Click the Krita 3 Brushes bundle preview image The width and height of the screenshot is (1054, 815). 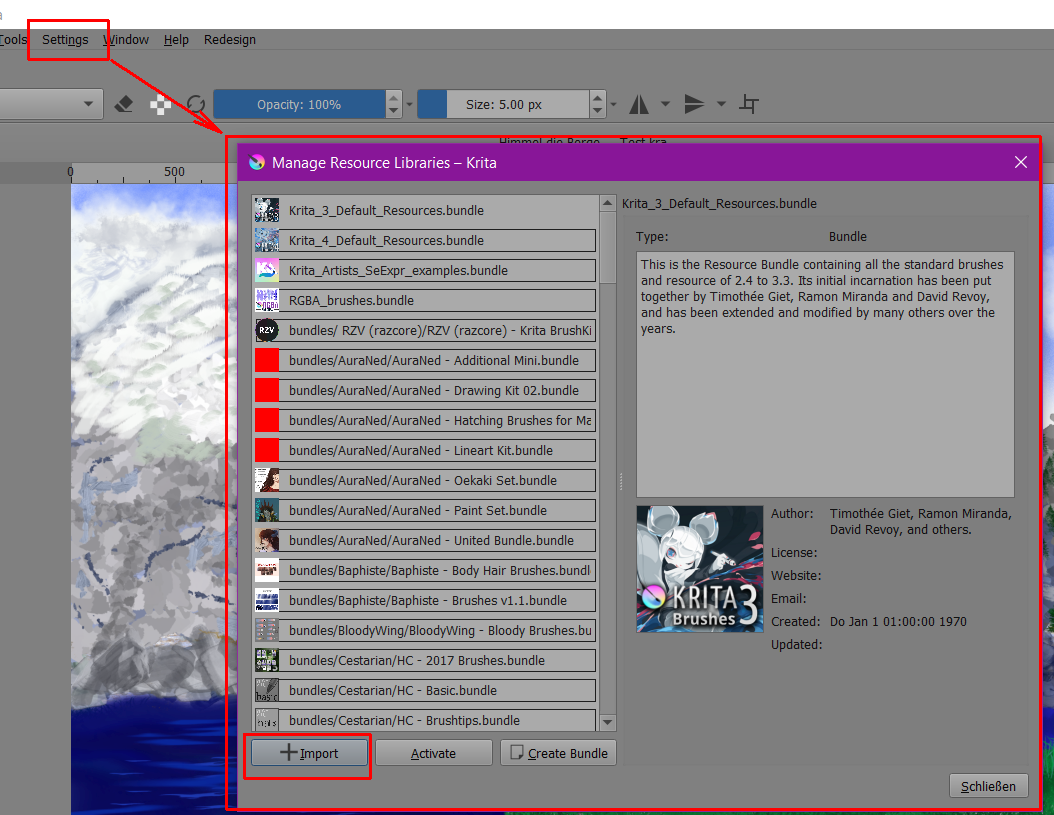coord(700,569)
